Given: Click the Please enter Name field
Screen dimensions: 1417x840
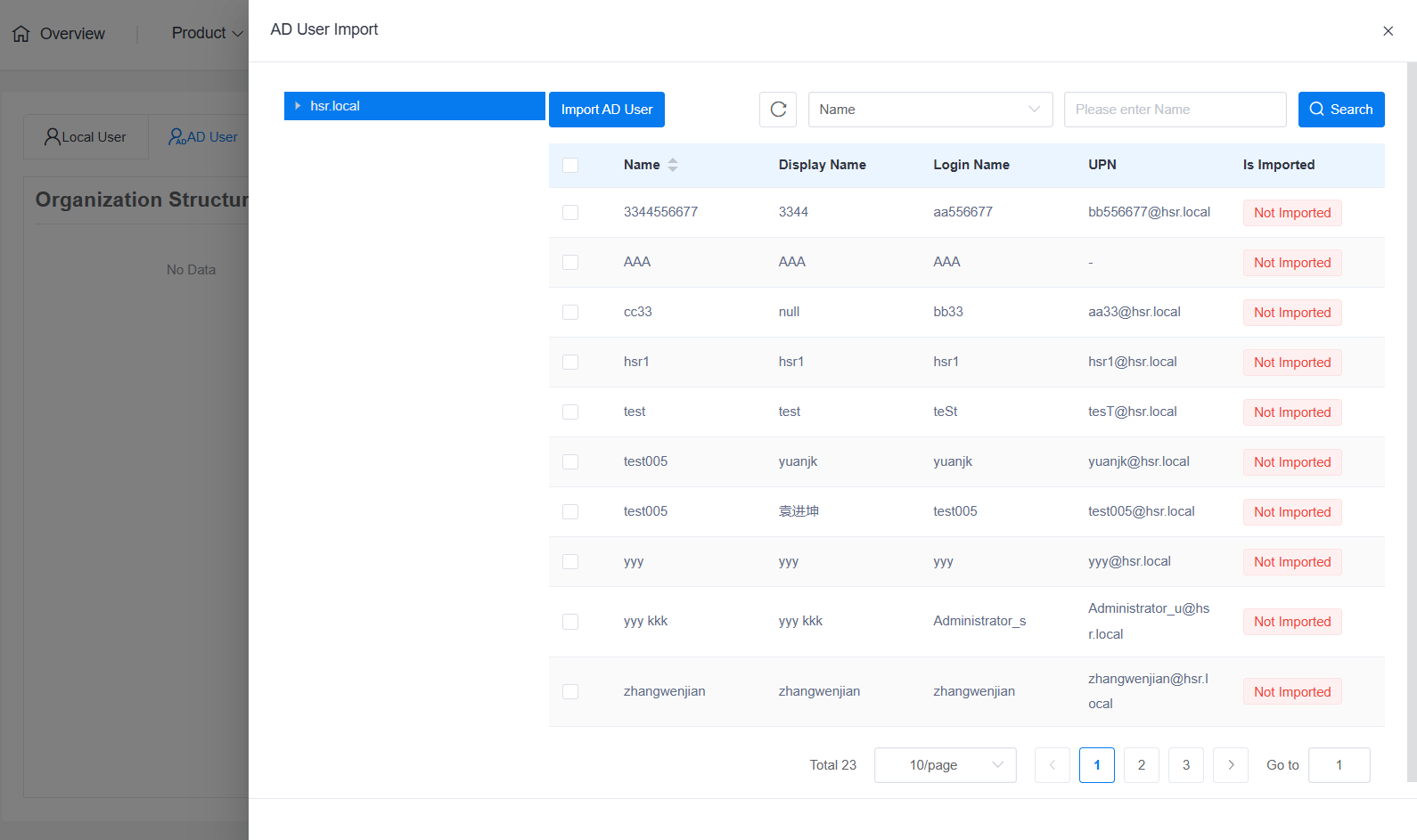Looking at the screenshot, I should coord(1174,110).
